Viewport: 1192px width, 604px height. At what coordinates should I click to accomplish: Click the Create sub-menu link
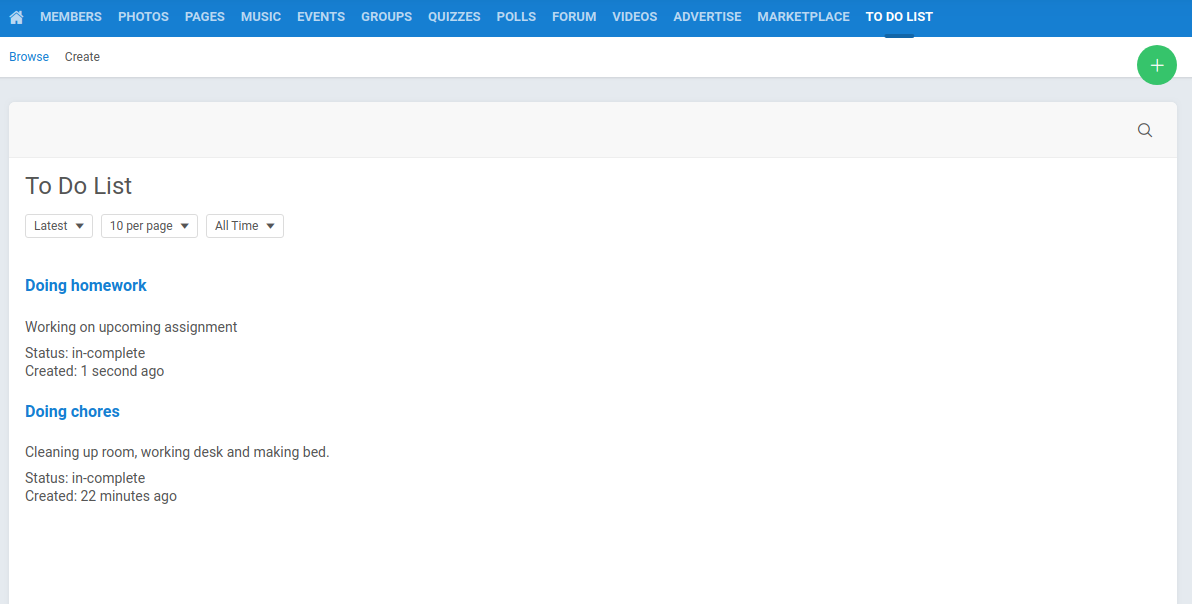tap(82, 57)
